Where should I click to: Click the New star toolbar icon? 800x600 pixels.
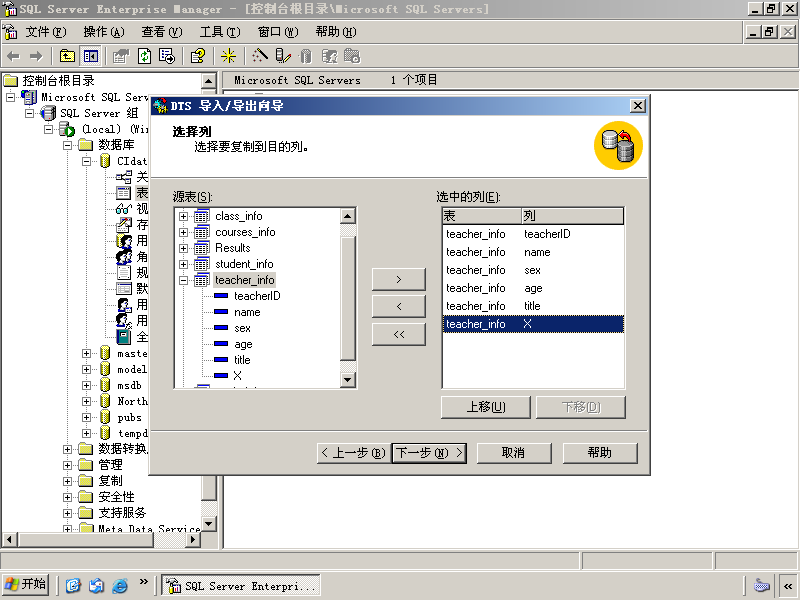coord(228,56)
